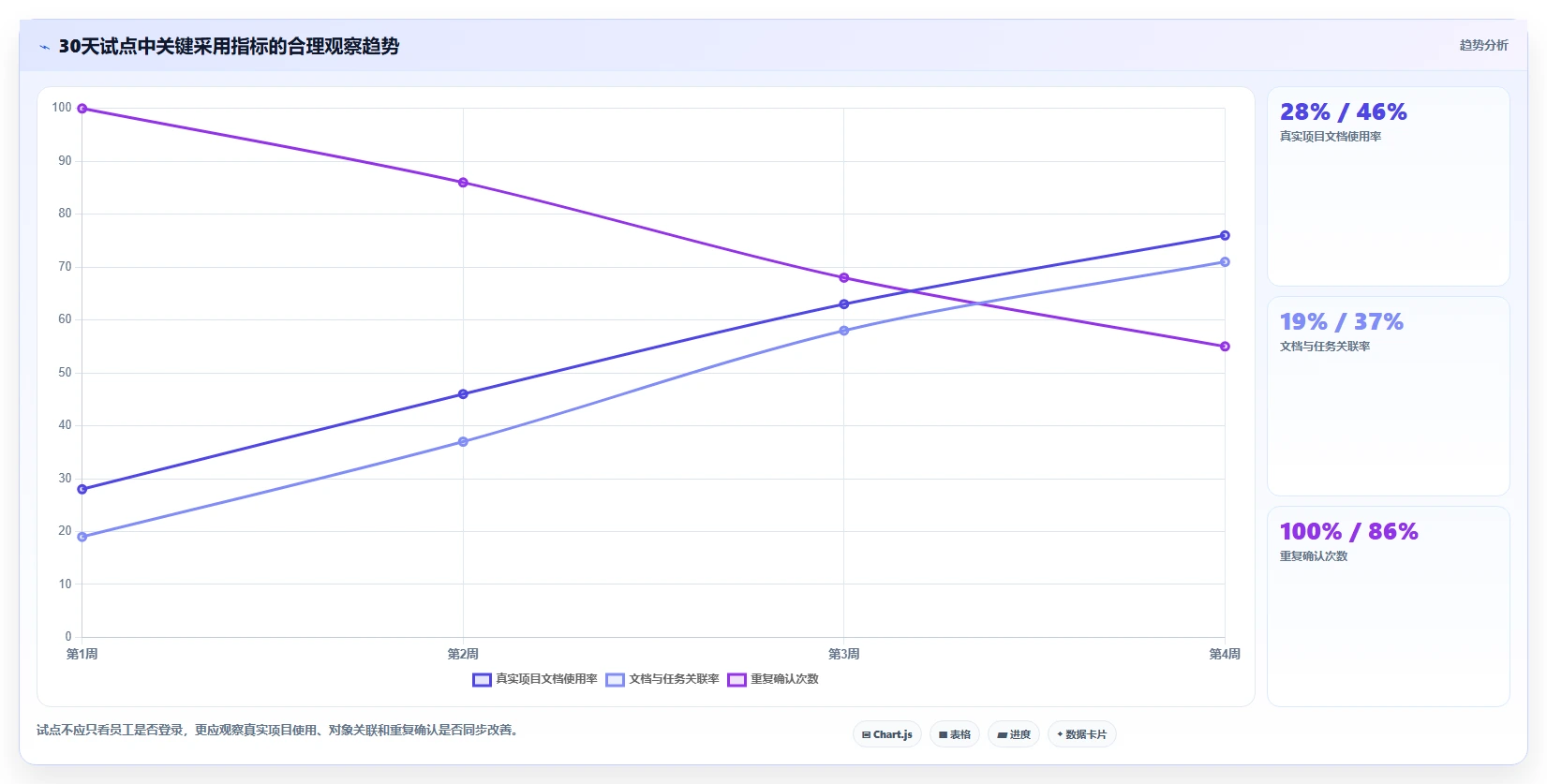Click the 第3周 x-axis label

[x=844, y=654]
